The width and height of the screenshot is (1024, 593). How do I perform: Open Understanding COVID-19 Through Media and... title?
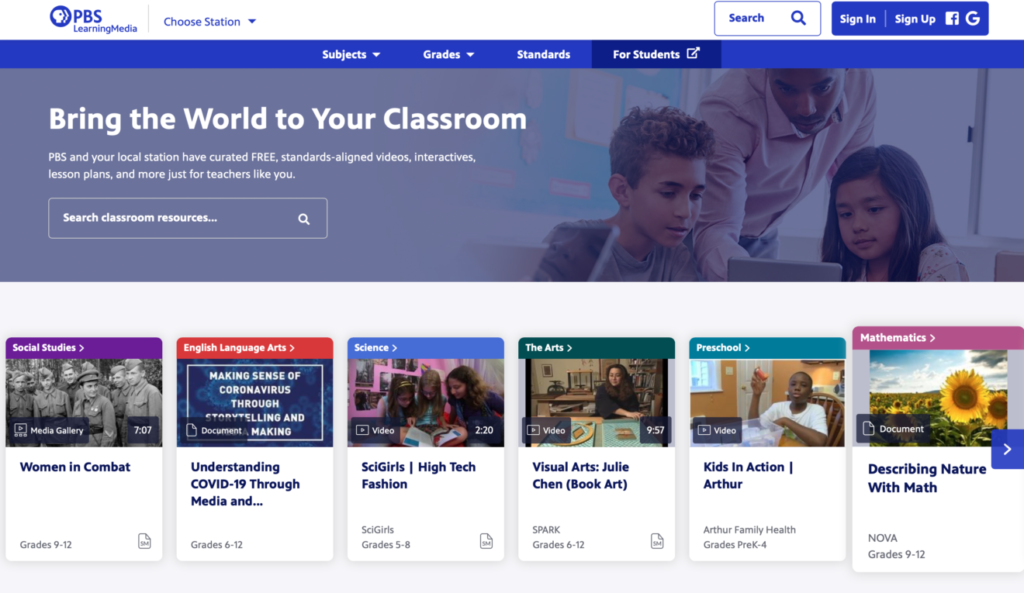pyautogui.click(x=245, y=484)
